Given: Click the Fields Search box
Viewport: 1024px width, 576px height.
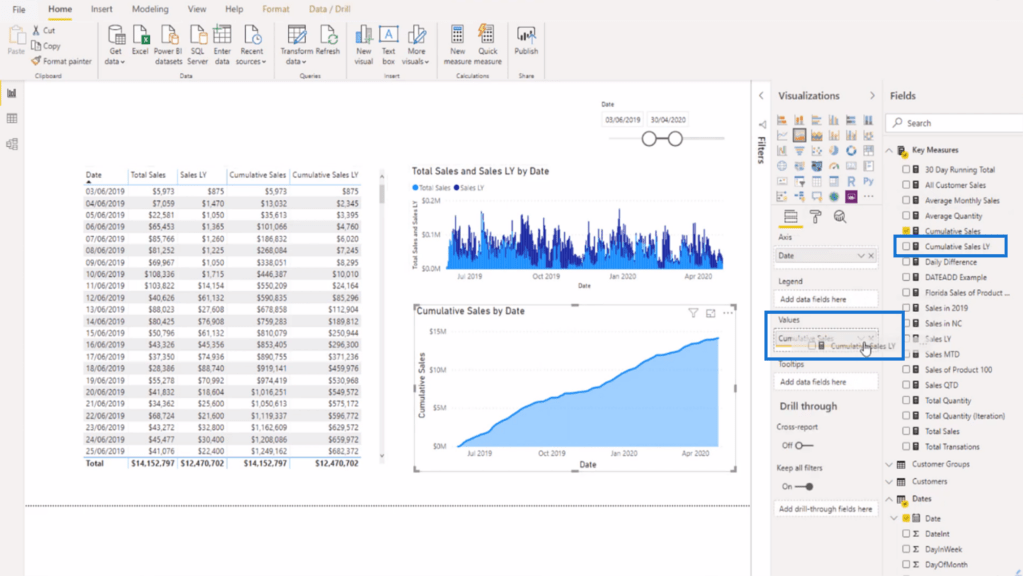Looking at the screenshot, I should coord(955,123).
